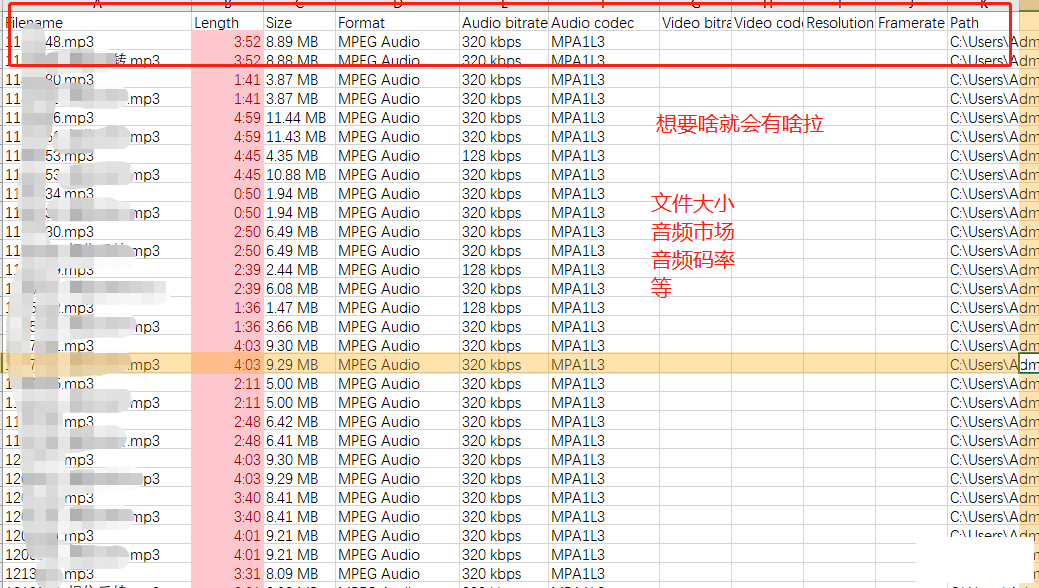Click the 6.42 MB size cell
The image size is (1039, 588).
(300, 422)
